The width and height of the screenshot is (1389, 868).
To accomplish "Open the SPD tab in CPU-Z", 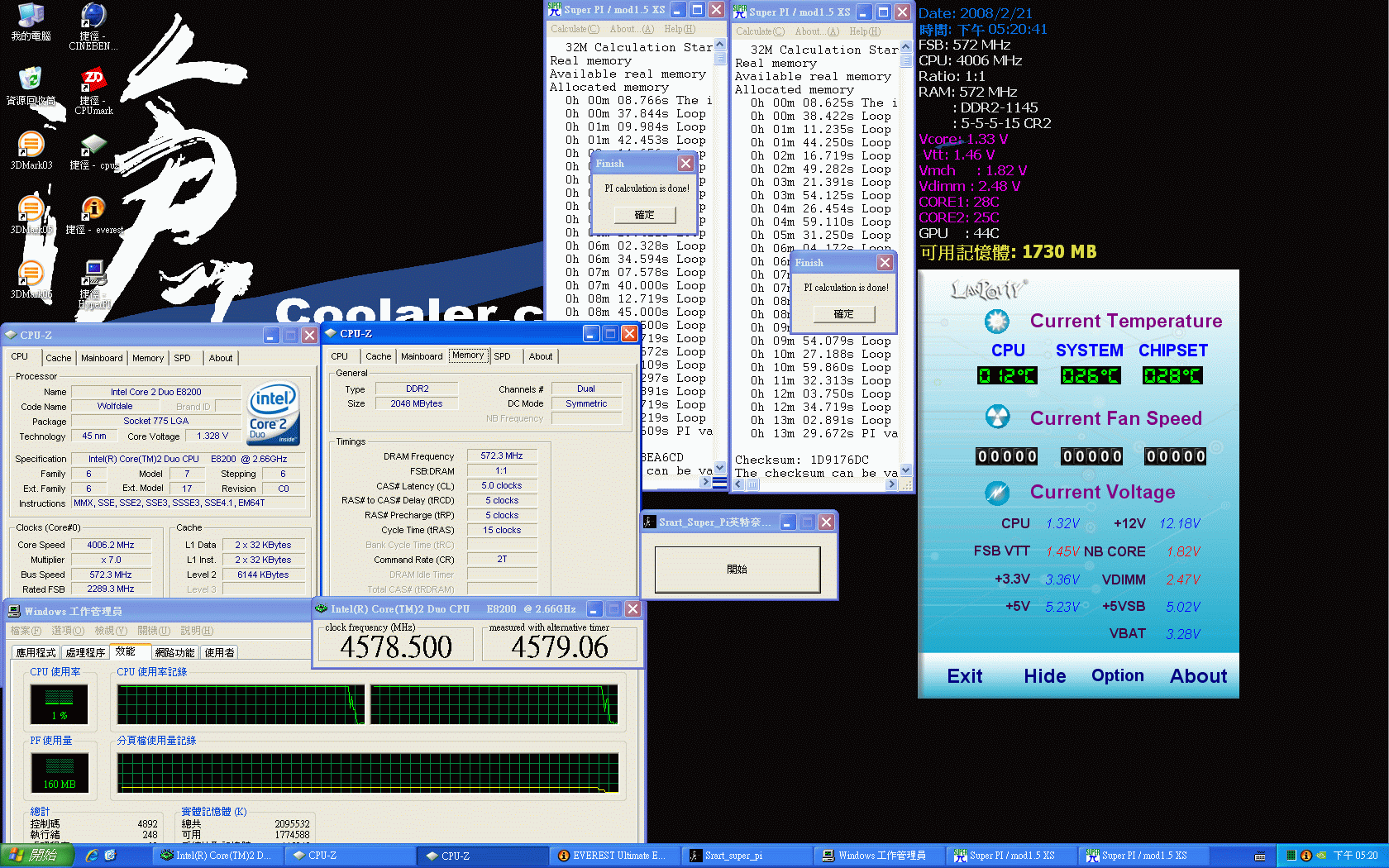I will coord(503,355).
